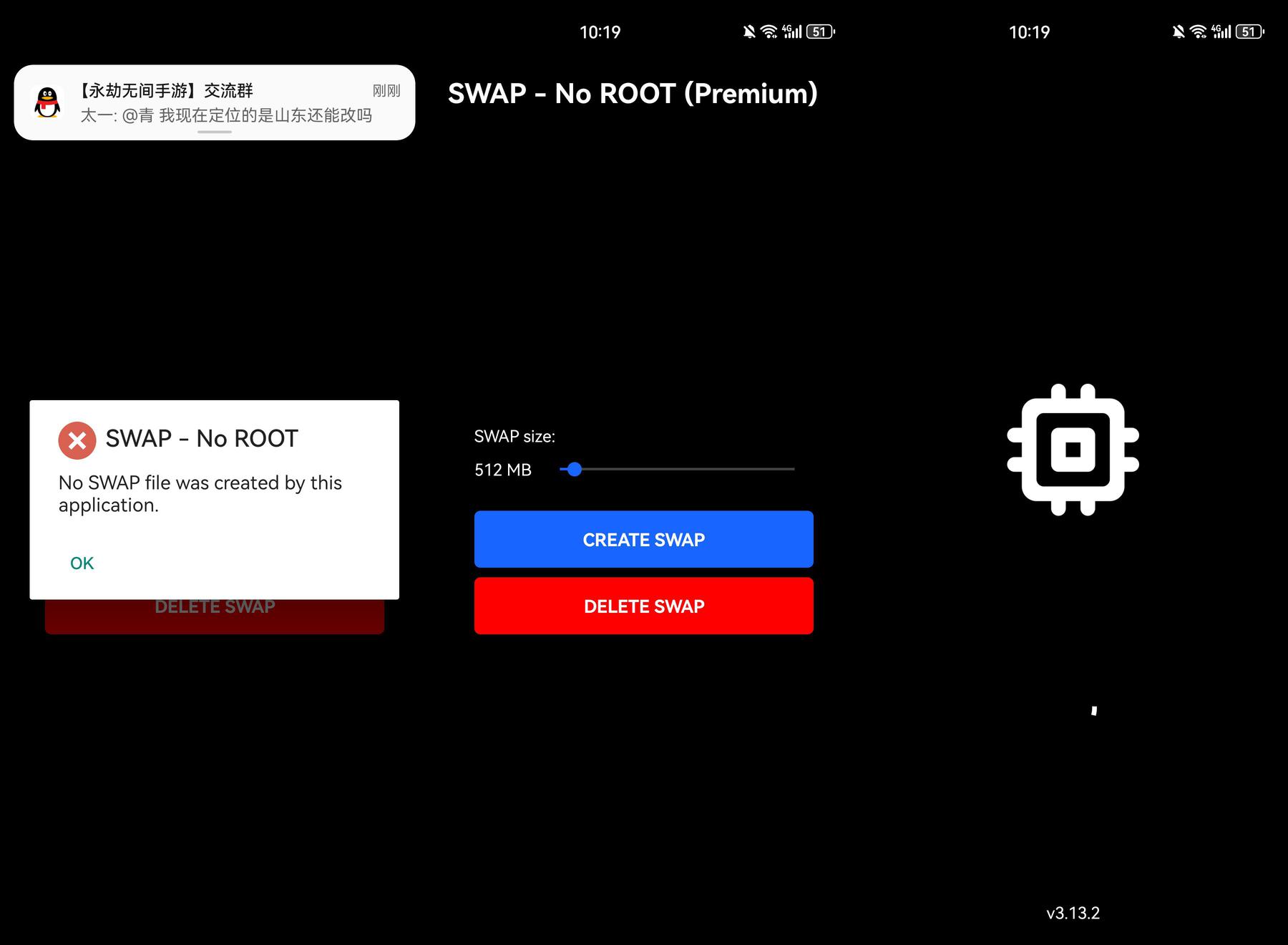Click the red error X icon in dialog

pos(77,440)
